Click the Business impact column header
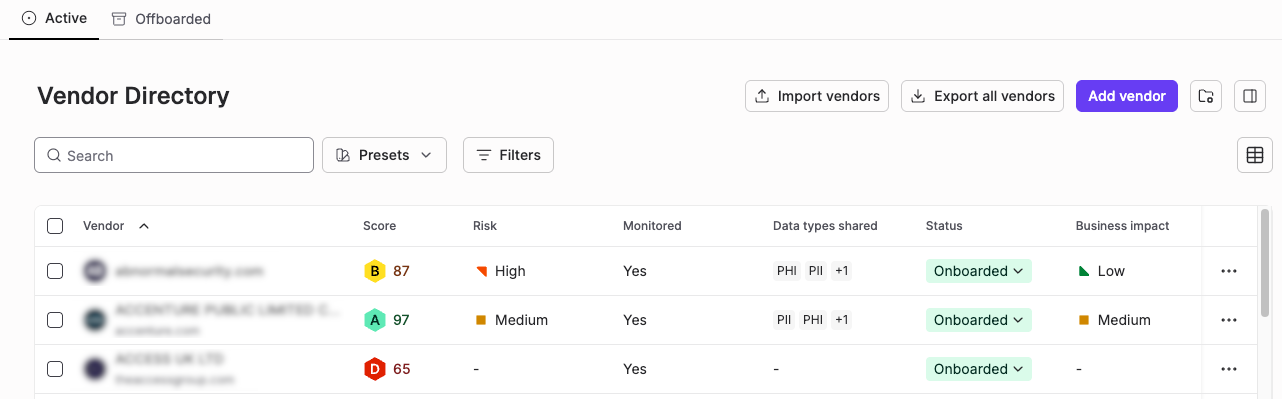Viewport: 1282px width, 399px height. (x=1122, y=226)
